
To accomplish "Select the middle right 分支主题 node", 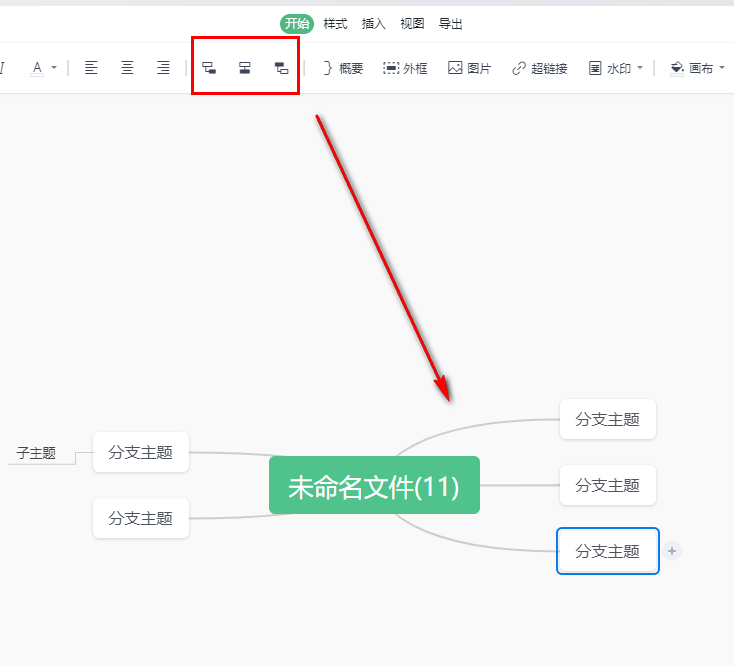I will (608, 485).
